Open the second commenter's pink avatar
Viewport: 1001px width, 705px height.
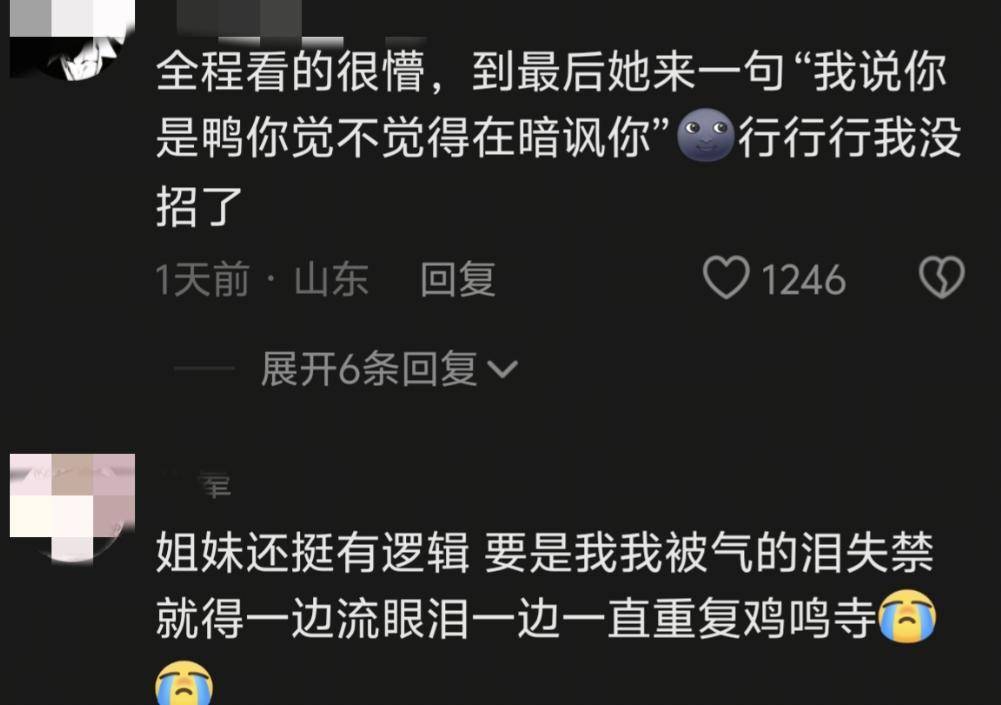72,508
